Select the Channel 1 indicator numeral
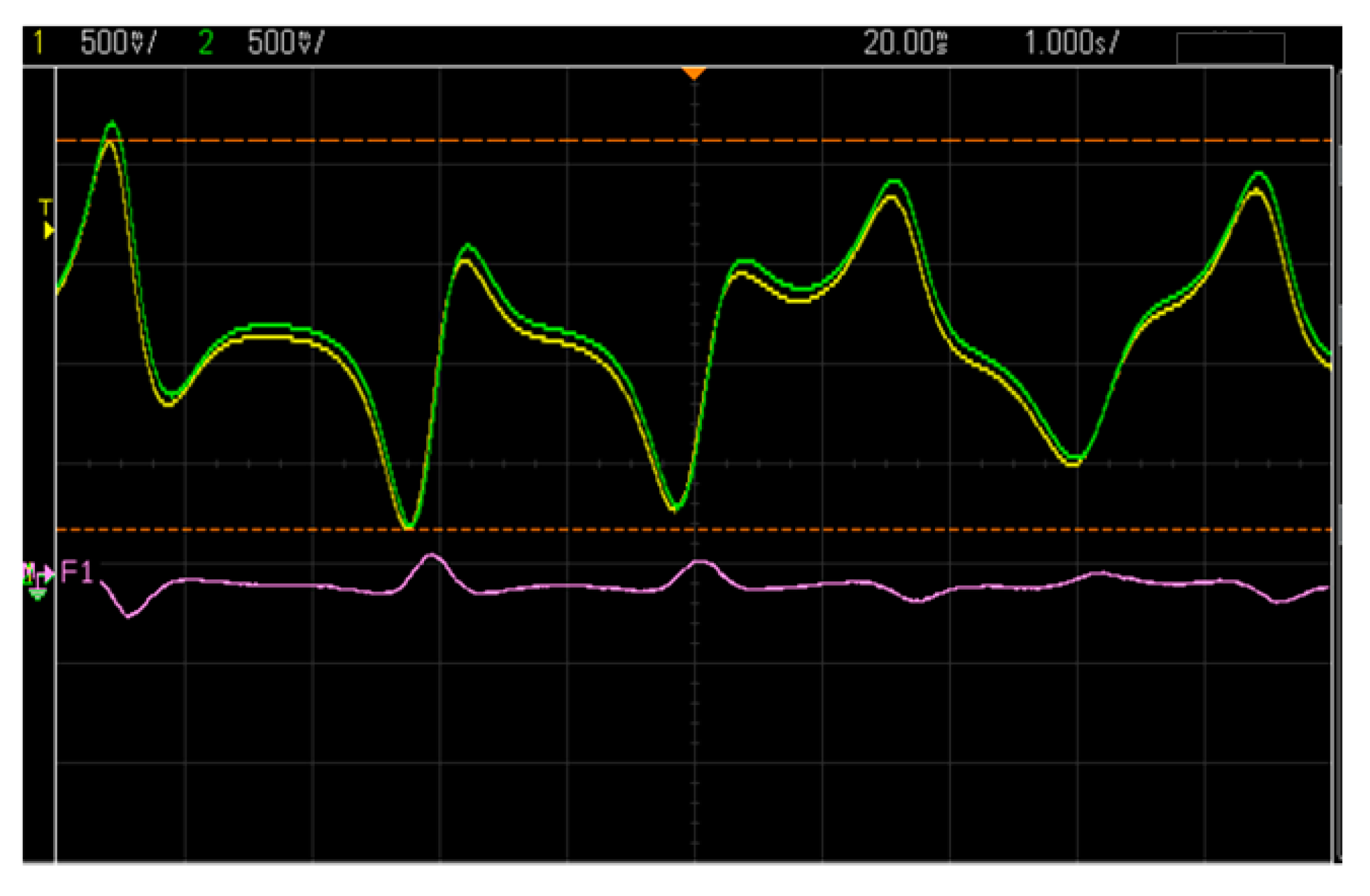 coord(37,41)
